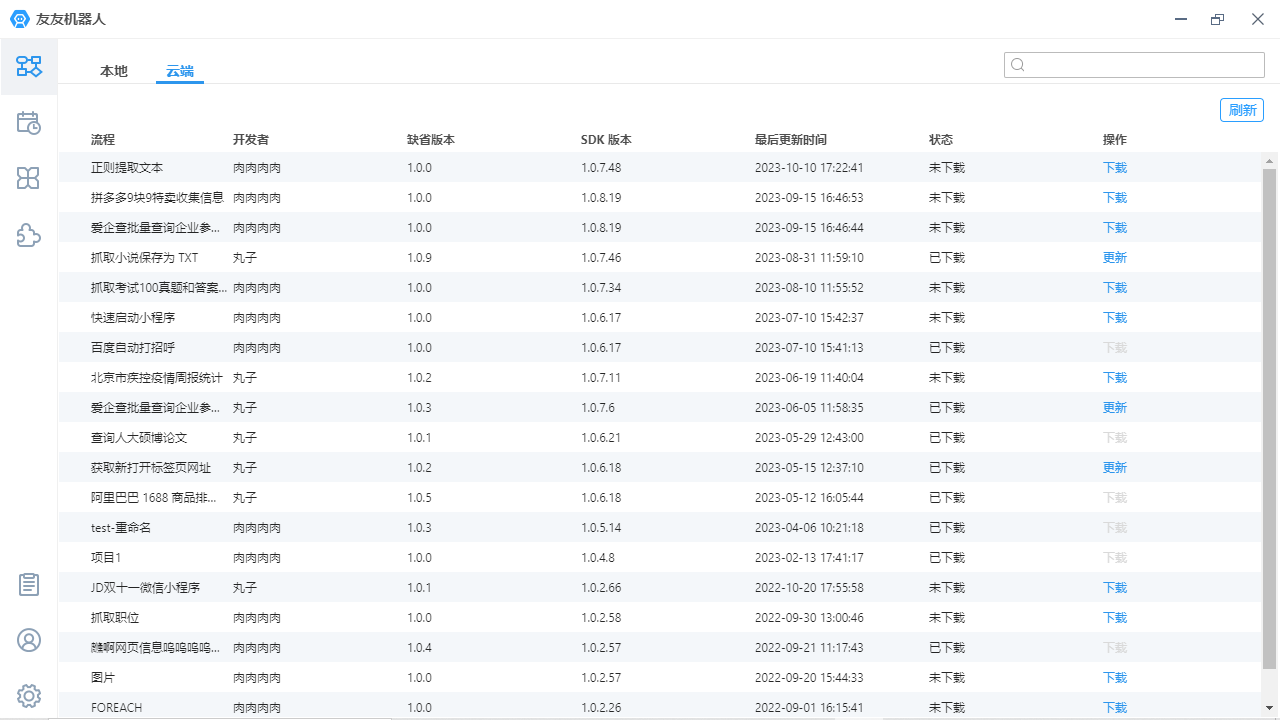1280x720 pixels.
Task: Download the 快速启动小程序 workflow
Action: point(1114,318)
